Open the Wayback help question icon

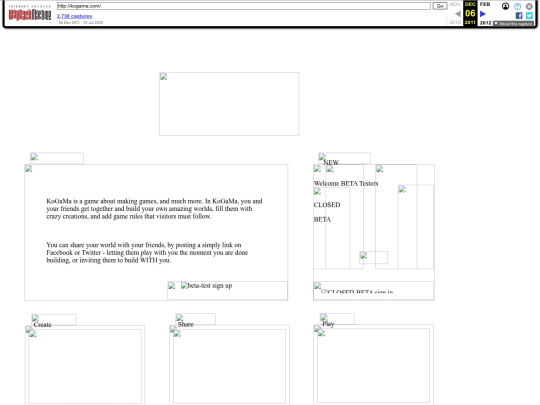517,6
